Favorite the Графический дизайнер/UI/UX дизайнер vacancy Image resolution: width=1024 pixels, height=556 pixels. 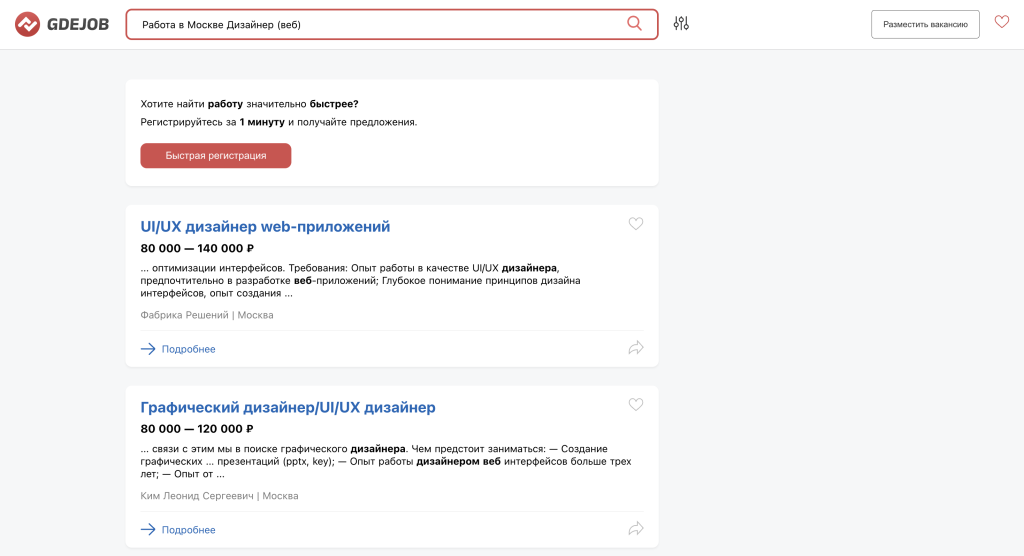pyautogui.click(x=635, y=404)
